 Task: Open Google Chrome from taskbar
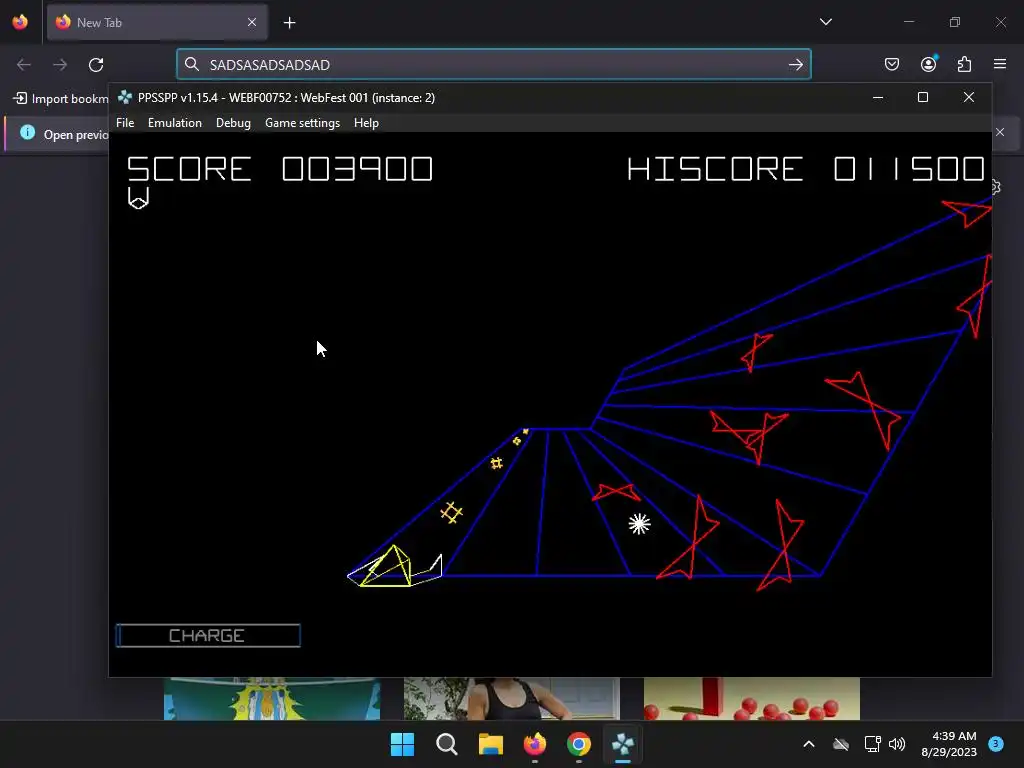pyautogui.click(x=579, y=744)
